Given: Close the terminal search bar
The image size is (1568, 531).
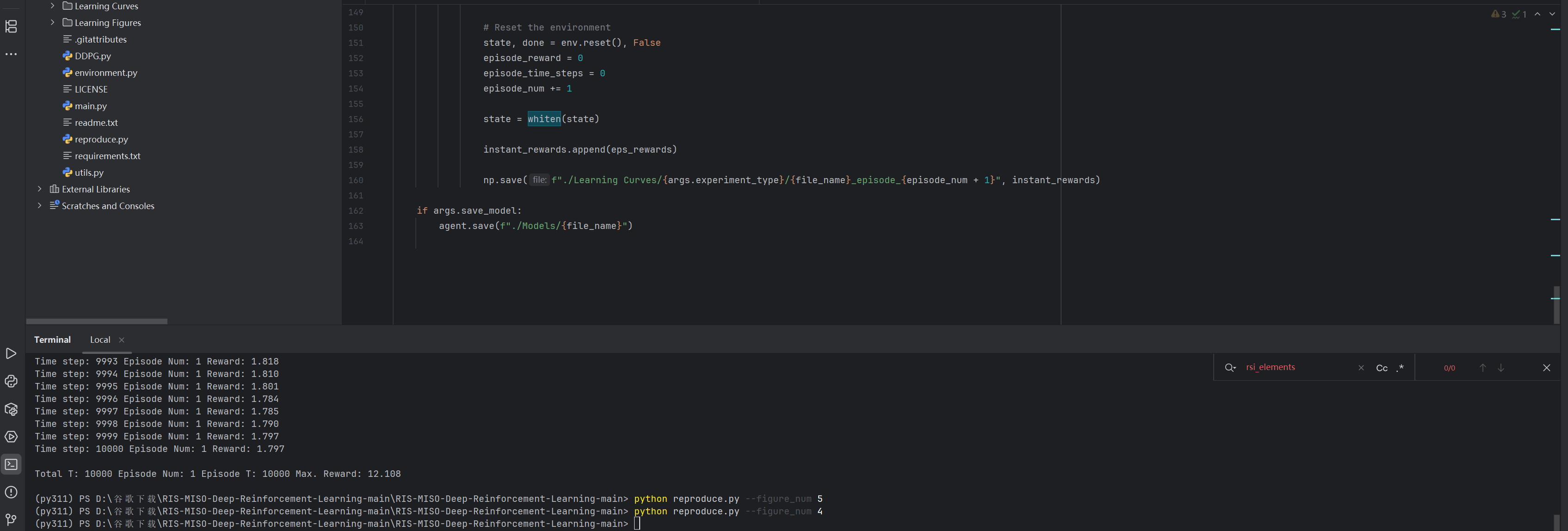Looking at the screenshot, I should coord(1547,368).
